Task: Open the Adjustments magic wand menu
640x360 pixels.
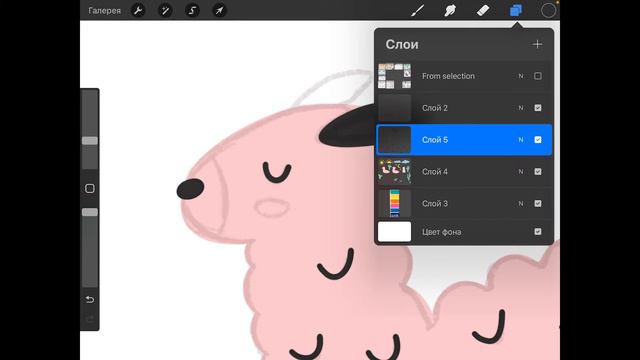Action: 165,10
